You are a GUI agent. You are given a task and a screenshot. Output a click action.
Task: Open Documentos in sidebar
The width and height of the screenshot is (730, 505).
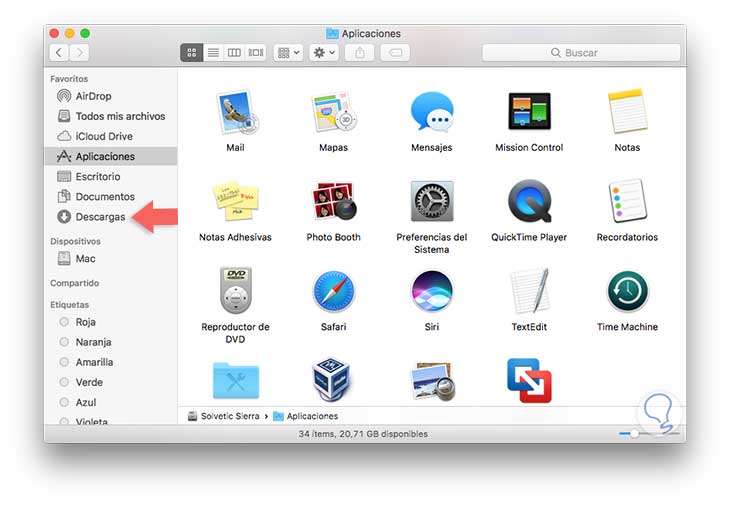pyautogui.click(x=111, y=196)
